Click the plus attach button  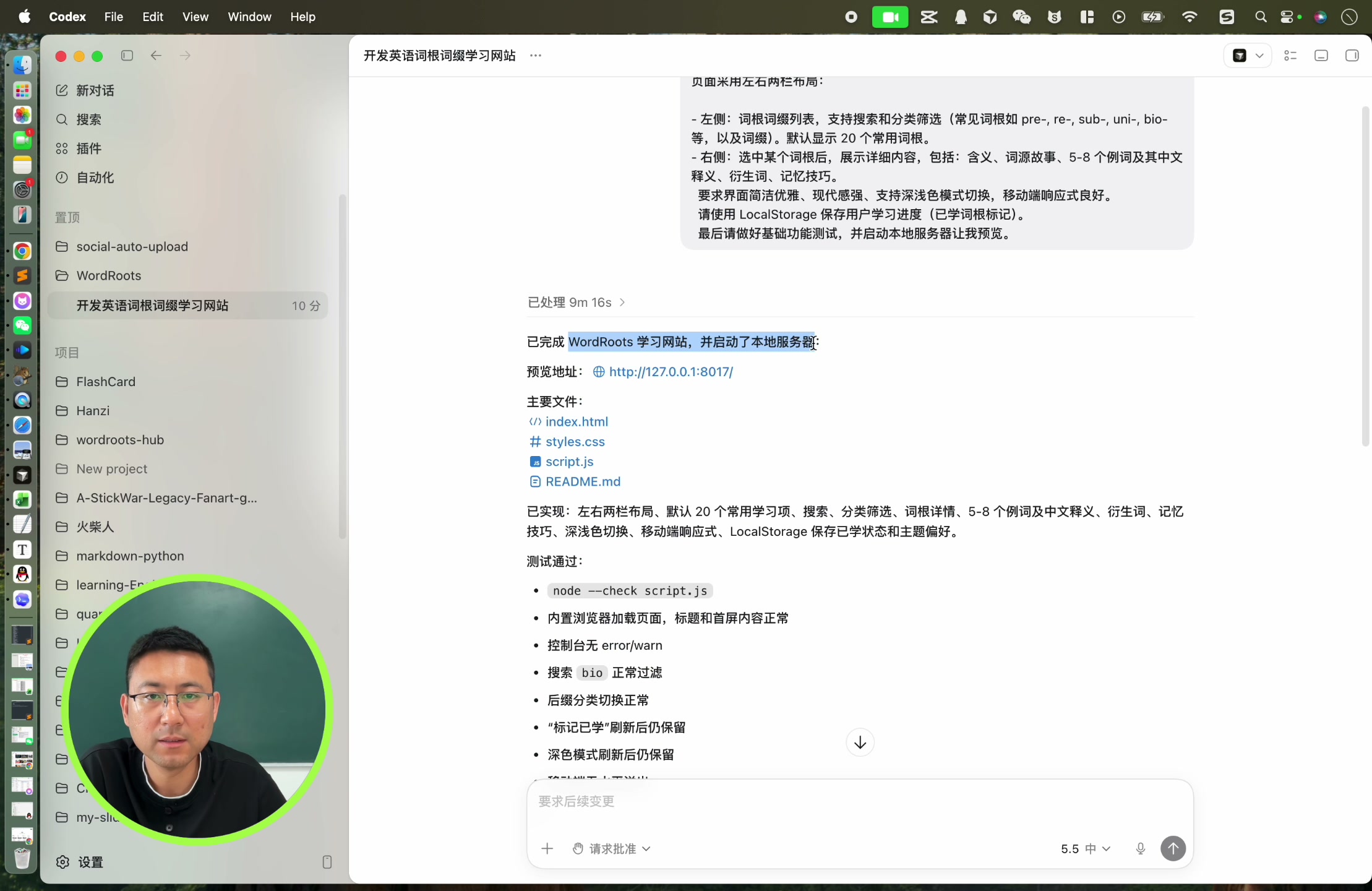(547, 849)
